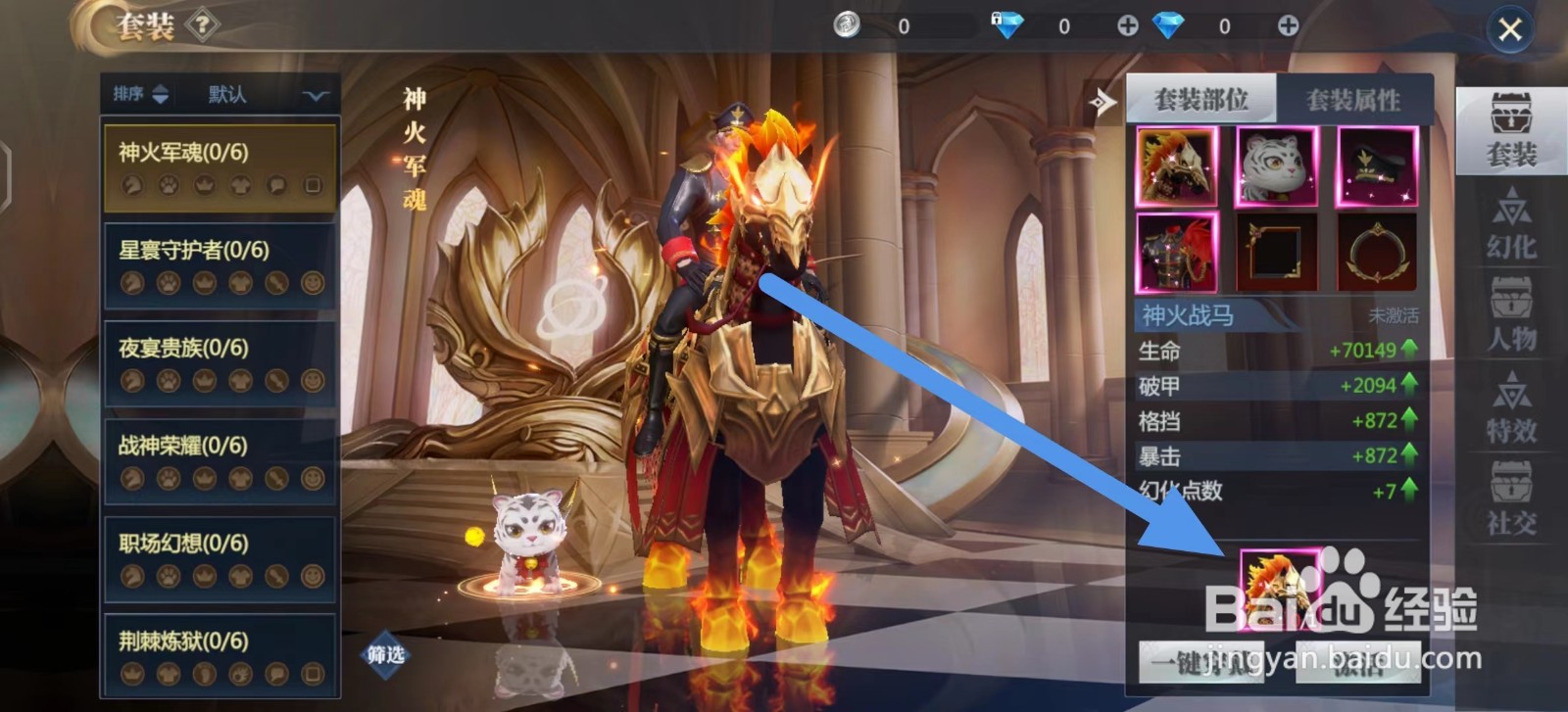Select the black officer cap thumbnail
The width and height of the screenshot is (1568, 712).
click(x=1377, y=166)
